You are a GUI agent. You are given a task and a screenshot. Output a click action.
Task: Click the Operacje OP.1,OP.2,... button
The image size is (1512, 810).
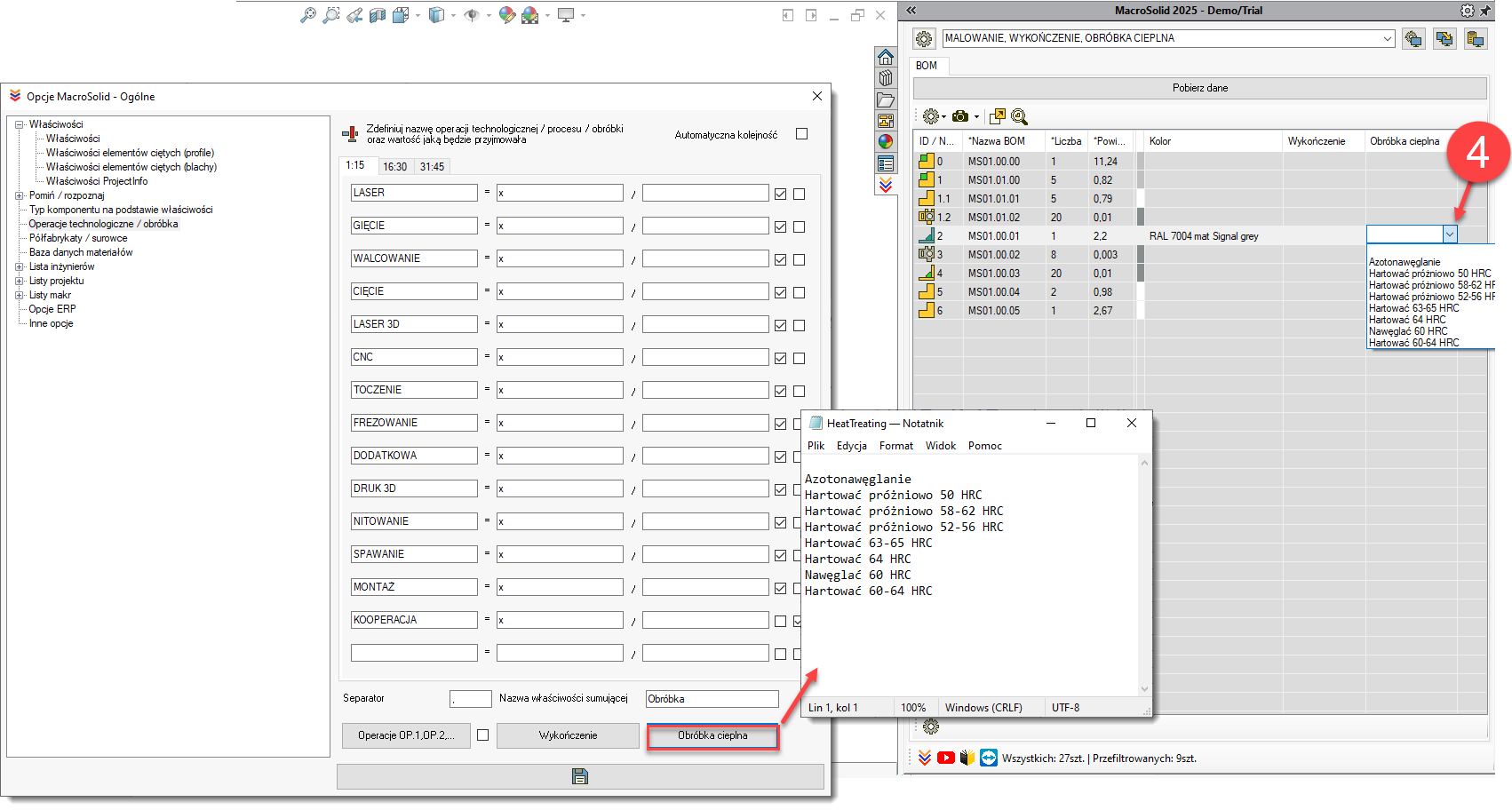point(406,735)
